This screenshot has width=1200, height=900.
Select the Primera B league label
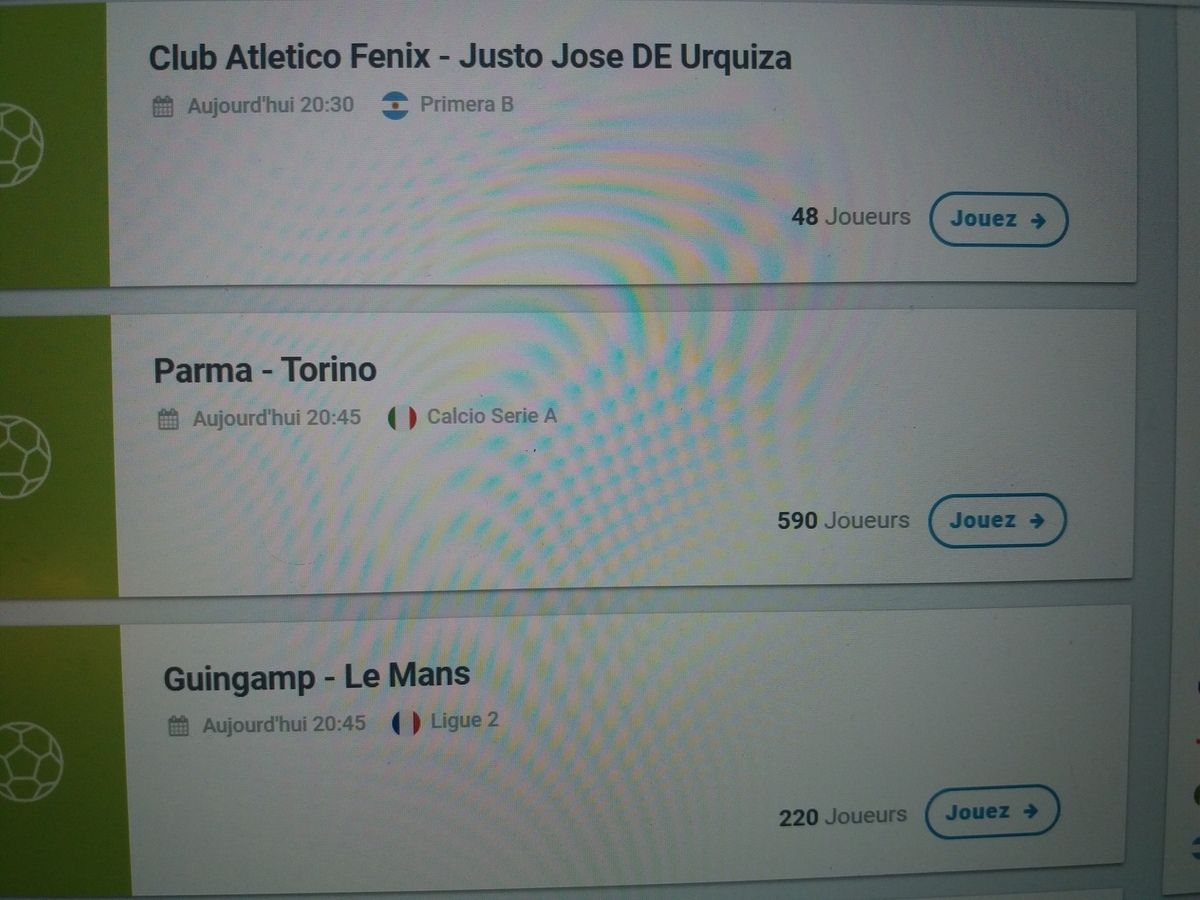[467, 104]
